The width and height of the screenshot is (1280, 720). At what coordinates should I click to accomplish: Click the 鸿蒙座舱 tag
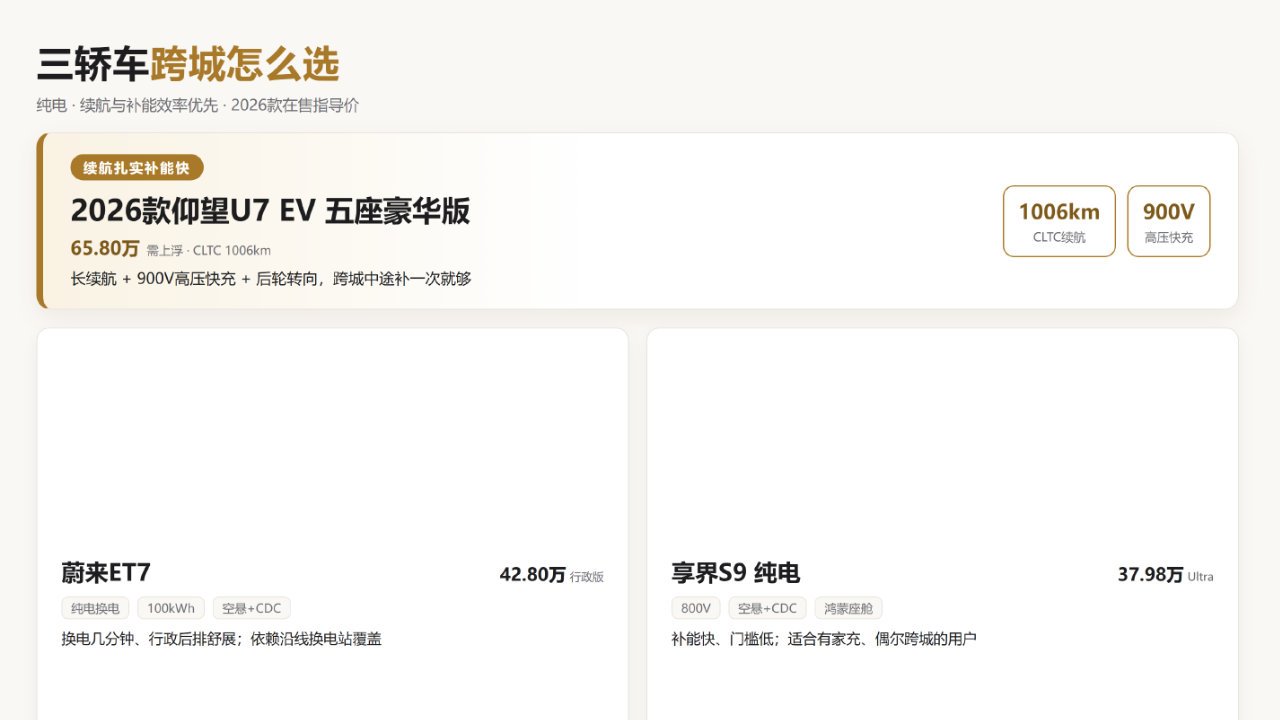point(848,608)
